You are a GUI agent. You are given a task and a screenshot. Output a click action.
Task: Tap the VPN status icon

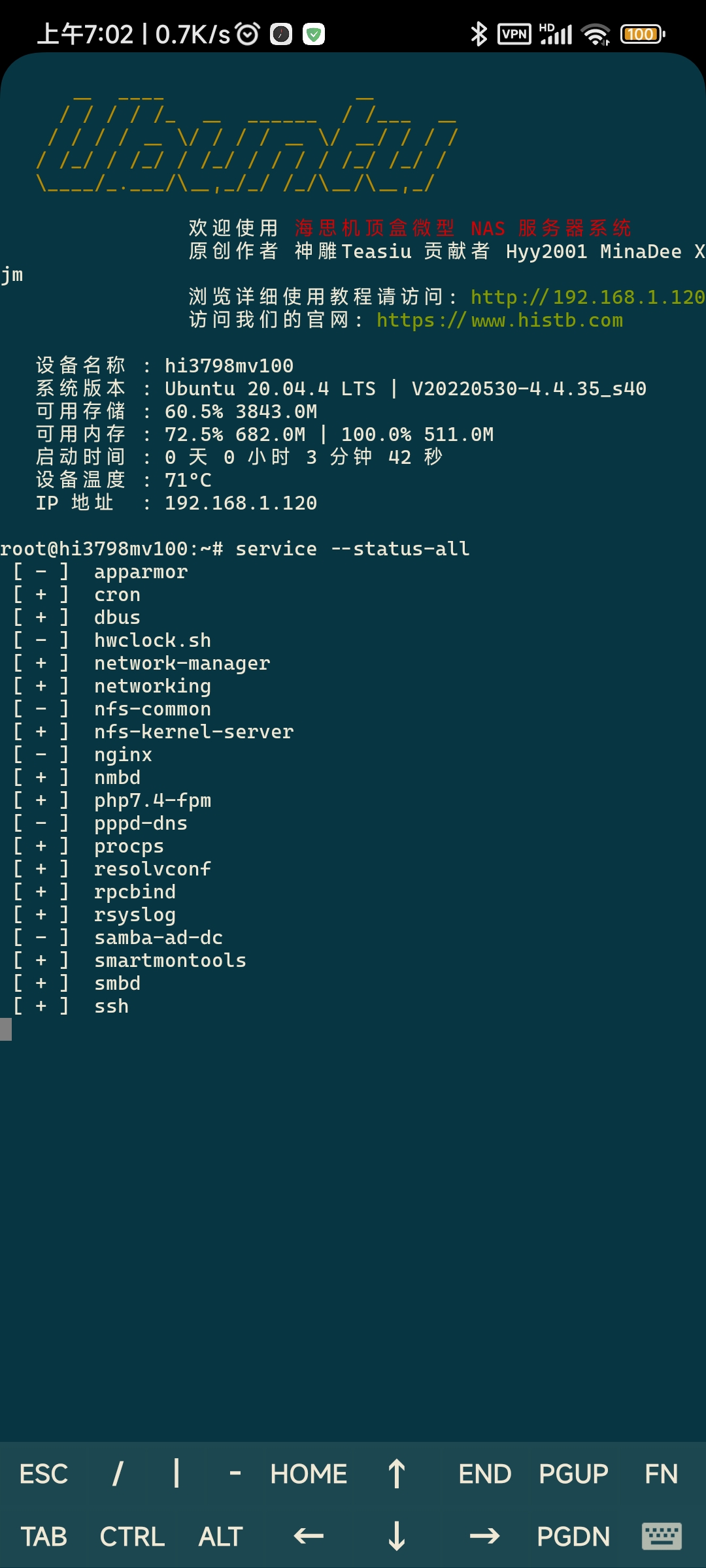(x=514, y=34)
